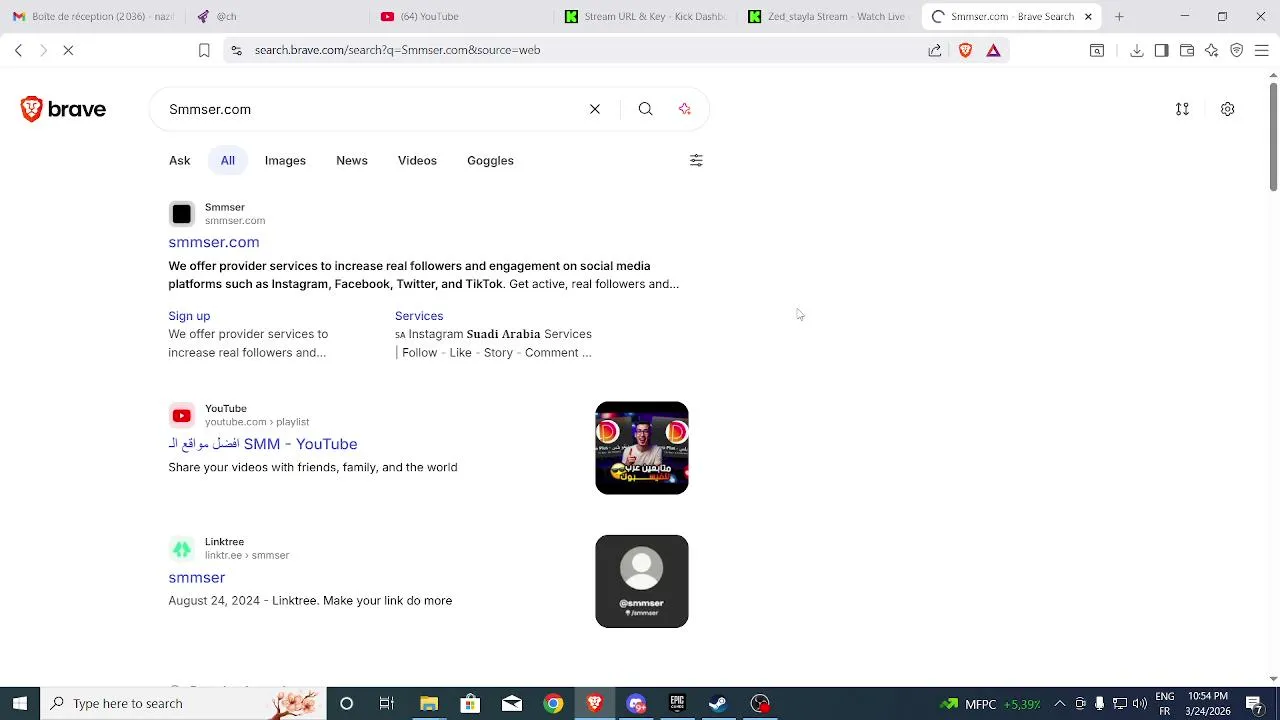The image size is (1280, 720).
Task: Select the Goggles filter
Action: point(490,160)
